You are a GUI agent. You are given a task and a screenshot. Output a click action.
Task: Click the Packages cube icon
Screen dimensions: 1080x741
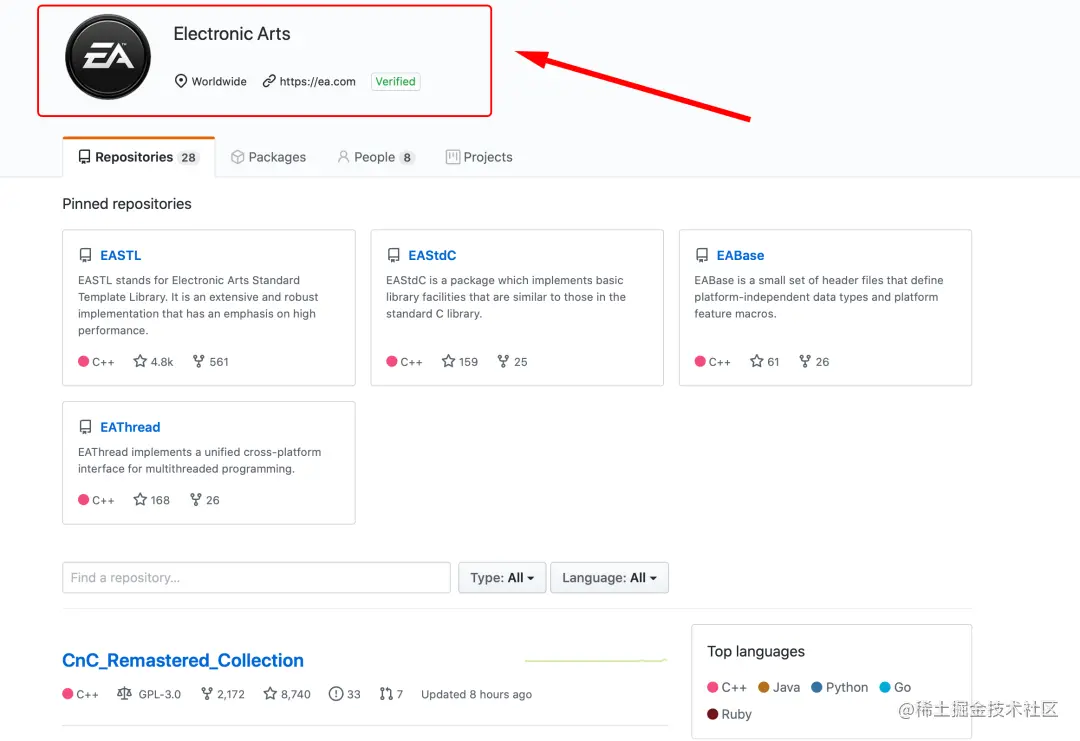click(x=238, y=157)
